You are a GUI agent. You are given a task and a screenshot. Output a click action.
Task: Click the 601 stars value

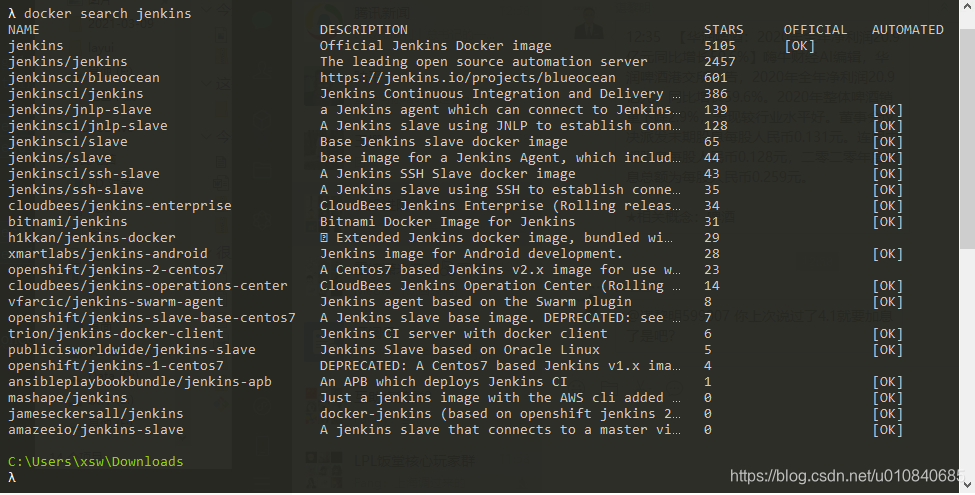click(x=716, y=78)
